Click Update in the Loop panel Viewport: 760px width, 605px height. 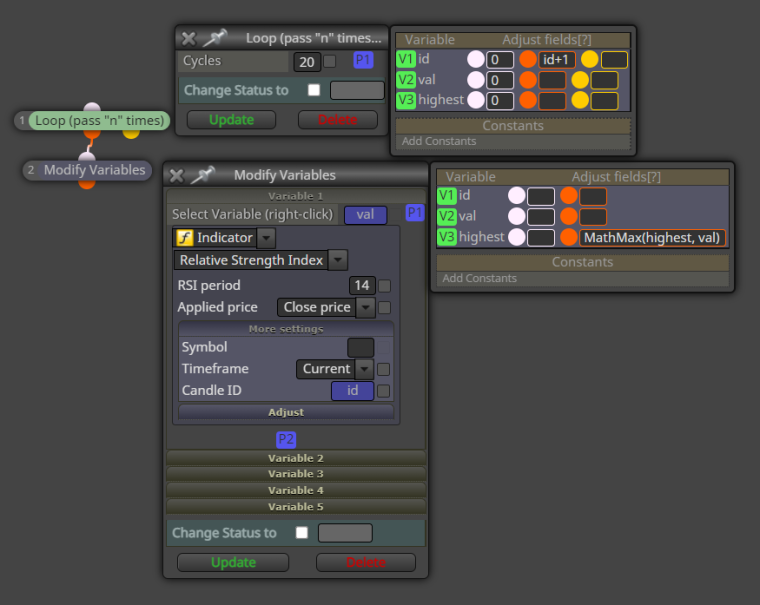231,120
